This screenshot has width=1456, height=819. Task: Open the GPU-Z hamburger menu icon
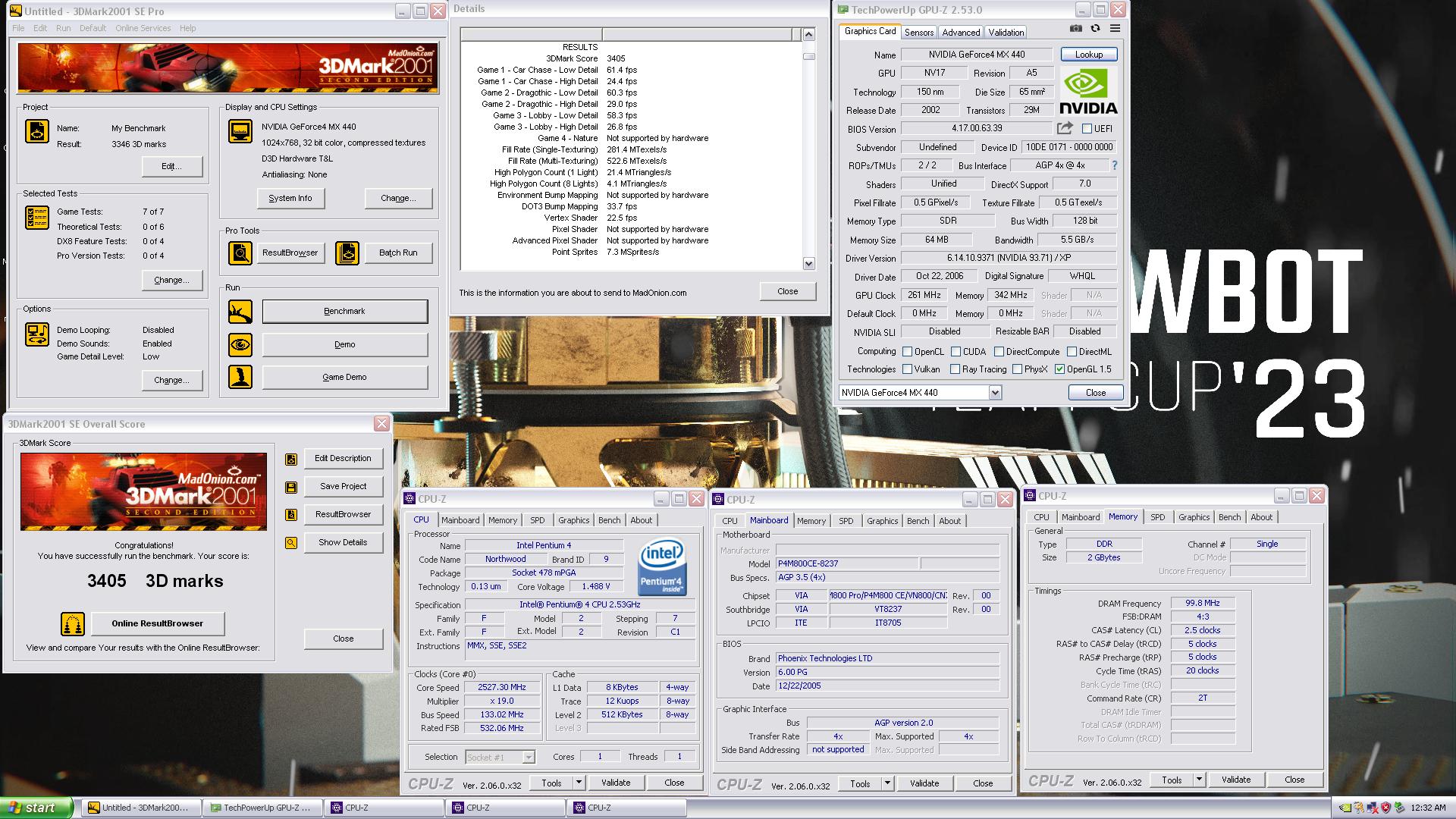tap(1115, 28)
